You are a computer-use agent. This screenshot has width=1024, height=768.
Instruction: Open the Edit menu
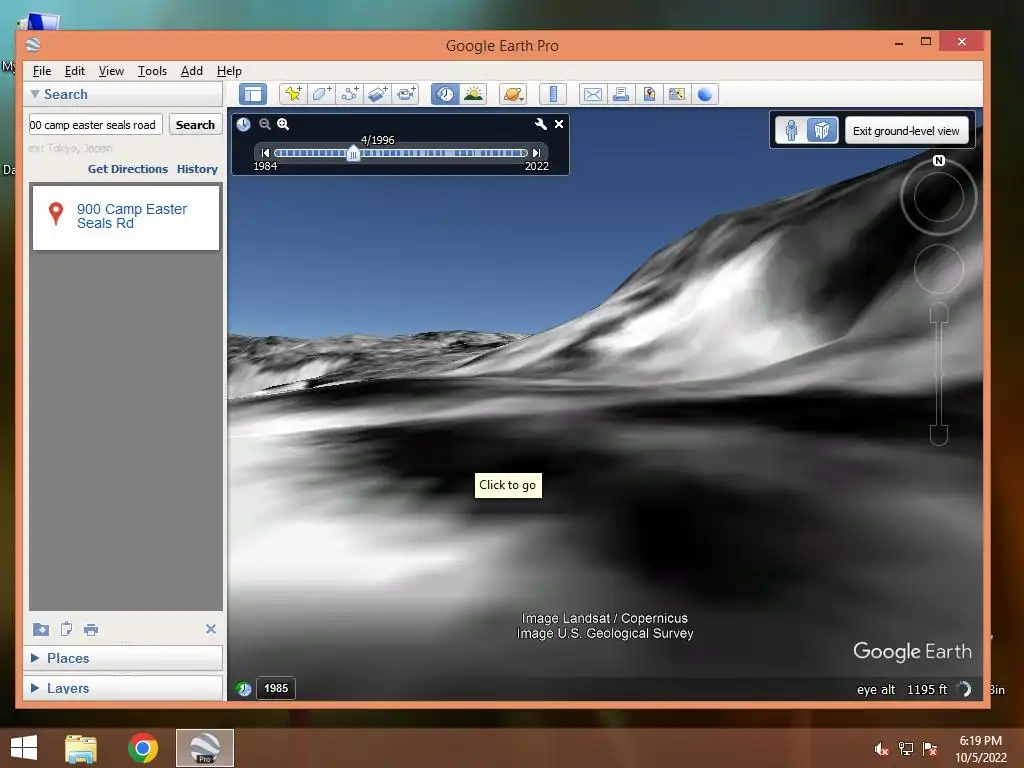coord(74,71)
